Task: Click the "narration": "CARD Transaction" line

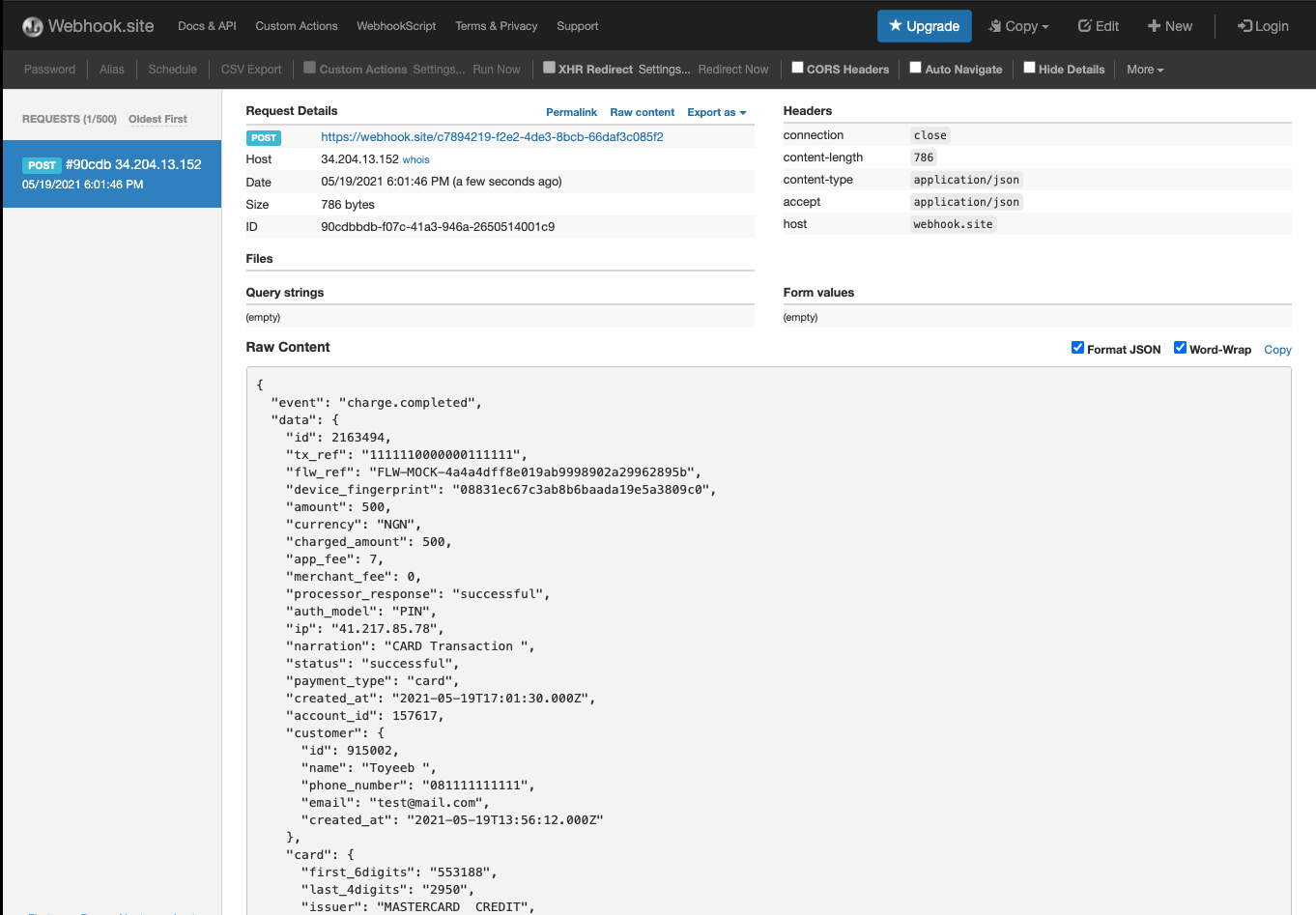Action: pos(410,646)
